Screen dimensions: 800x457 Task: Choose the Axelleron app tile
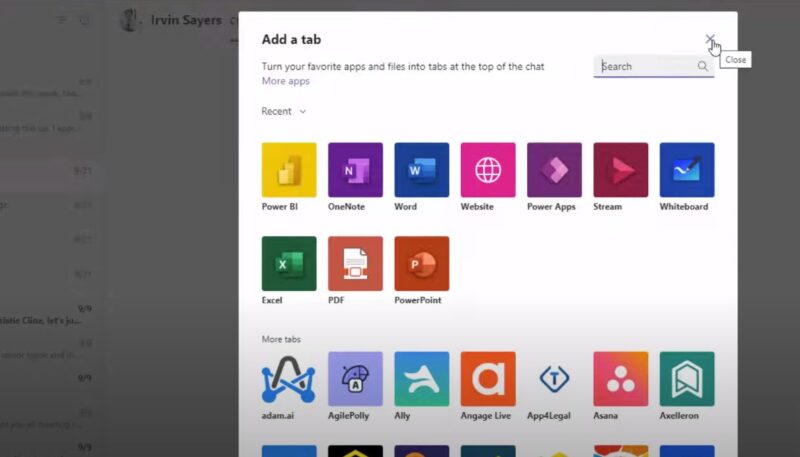coord(687,379)
